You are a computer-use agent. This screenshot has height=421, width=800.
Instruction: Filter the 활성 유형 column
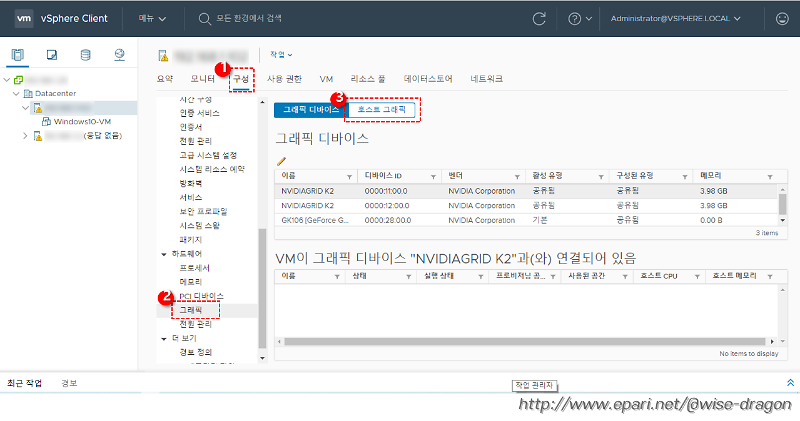coord(601,177)
